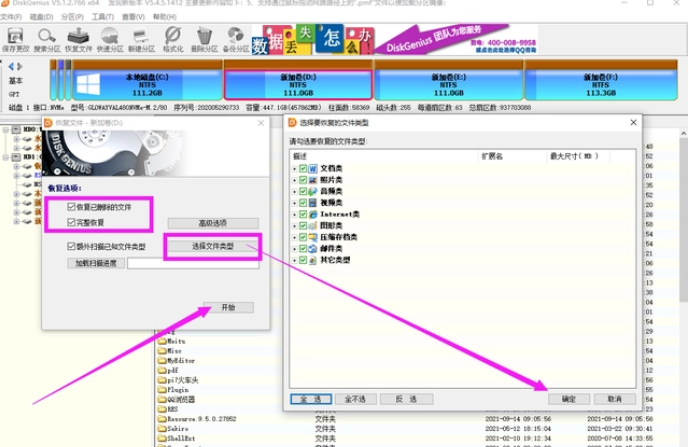689x447 pixels.
Task: Uncheck the 文档类 file type checkbox
Action: click(x=303, y=168)
